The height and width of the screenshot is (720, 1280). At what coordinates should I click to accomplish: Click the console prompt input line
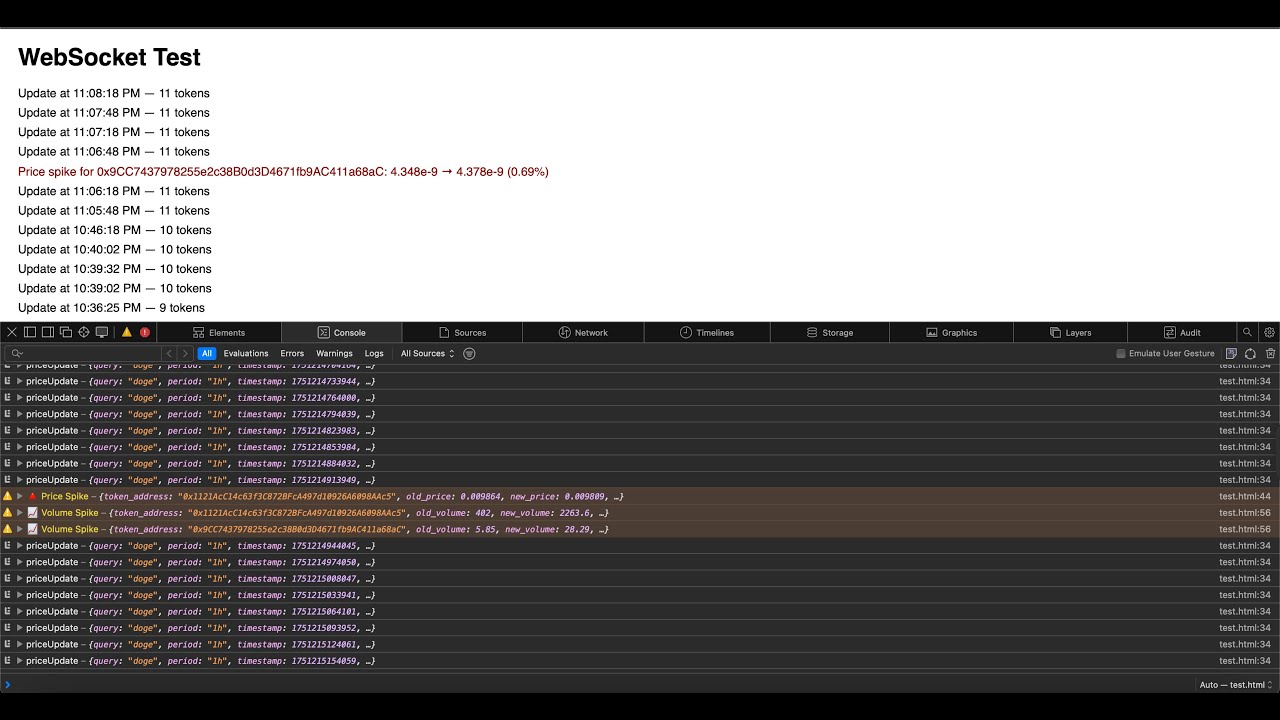point(600,685)
